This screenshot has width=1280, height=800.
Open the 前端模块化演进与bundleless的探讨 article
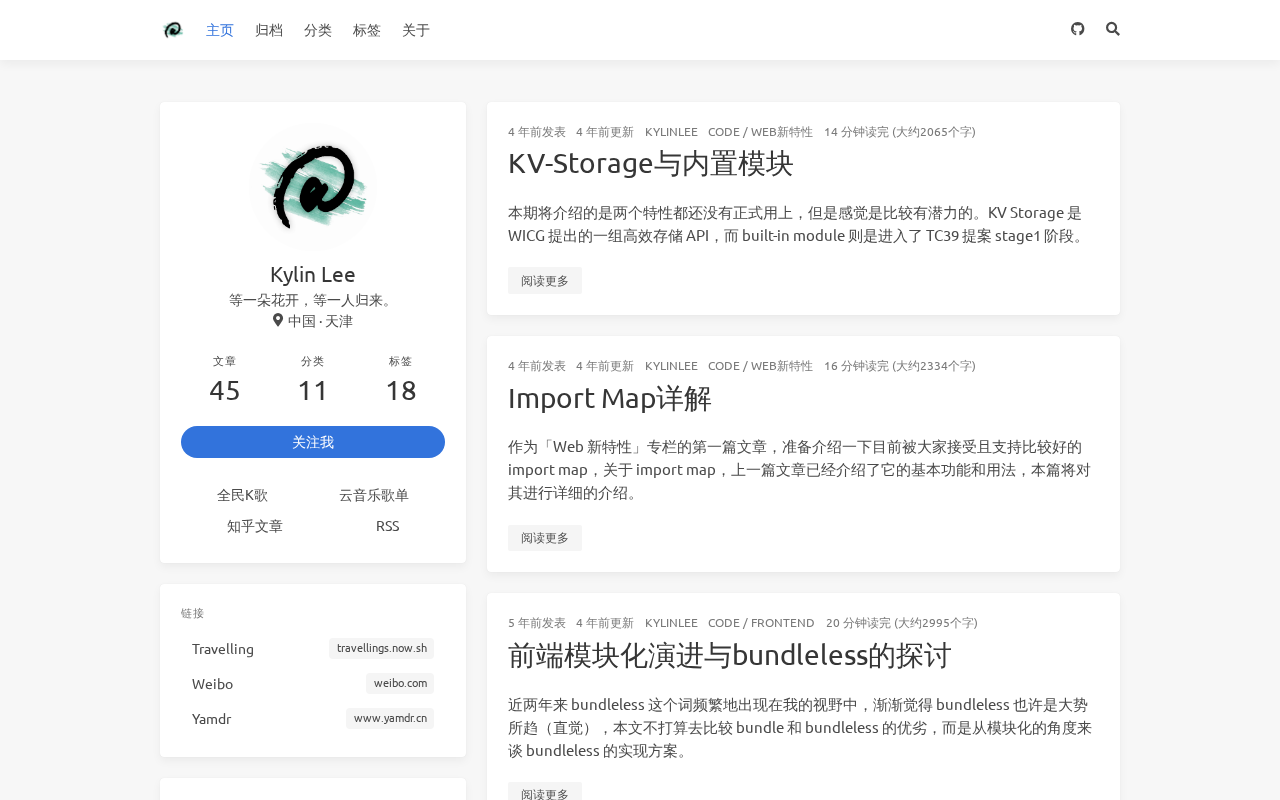coord(730,655)
